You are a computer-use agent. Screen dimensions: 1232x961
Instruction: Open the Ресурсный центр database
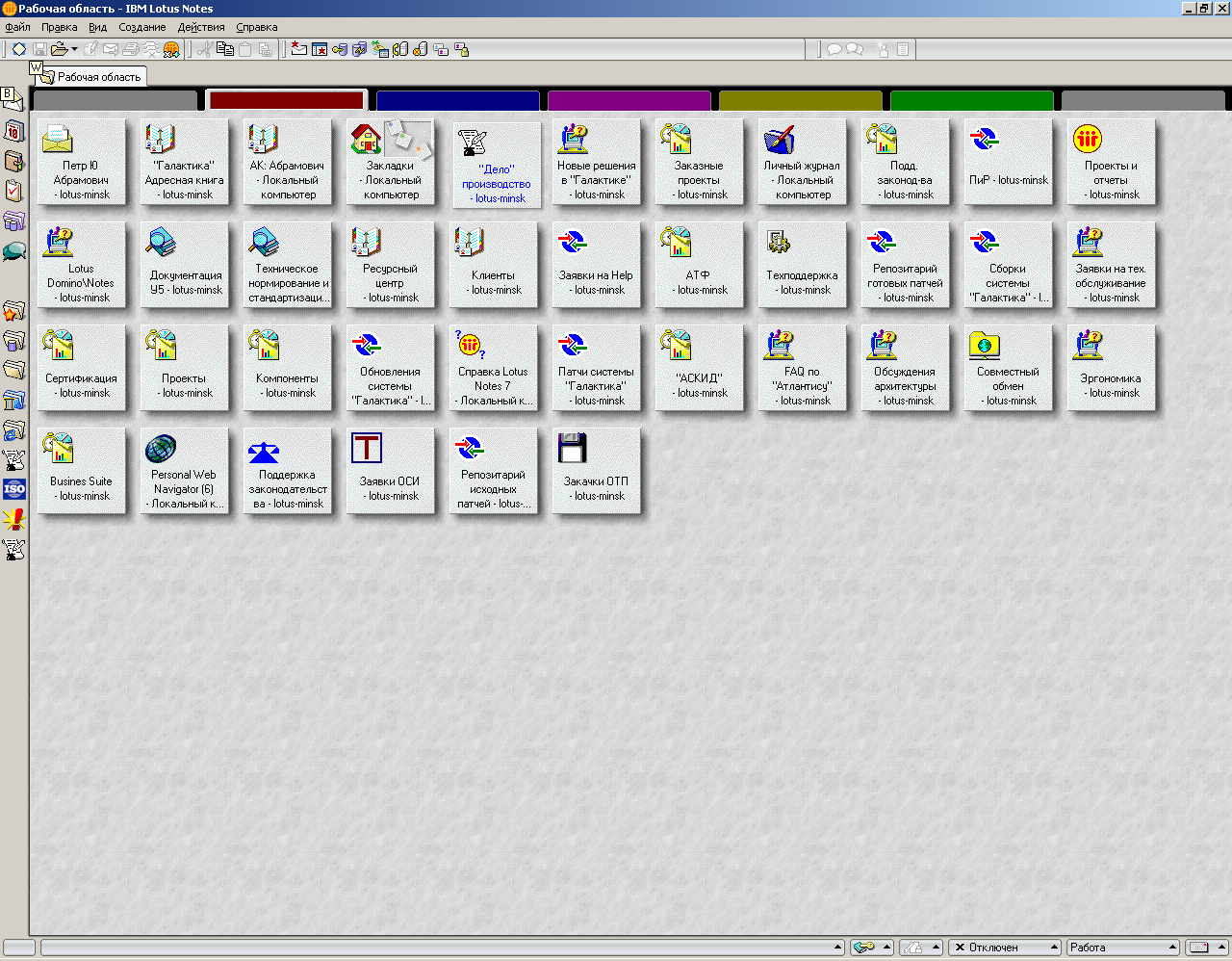[x=391, y=265]
